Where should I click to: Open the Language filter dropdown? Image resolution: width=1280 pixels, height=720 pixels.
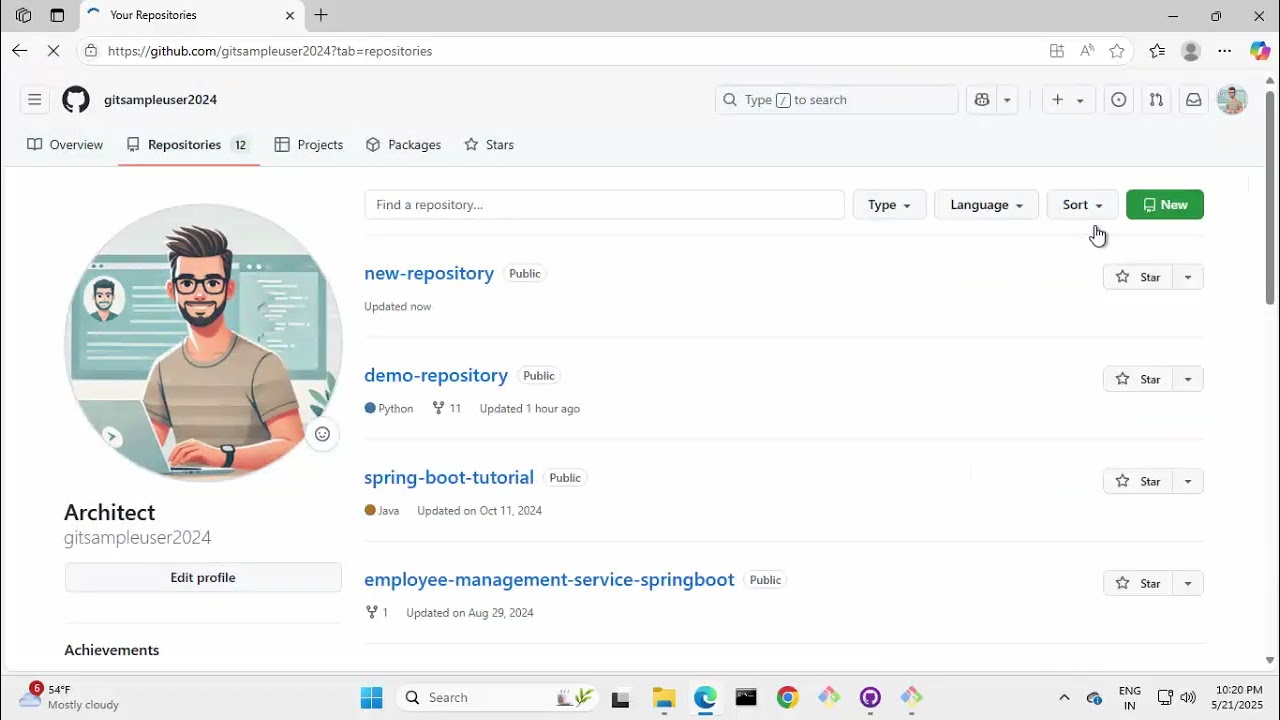point(986,205)
